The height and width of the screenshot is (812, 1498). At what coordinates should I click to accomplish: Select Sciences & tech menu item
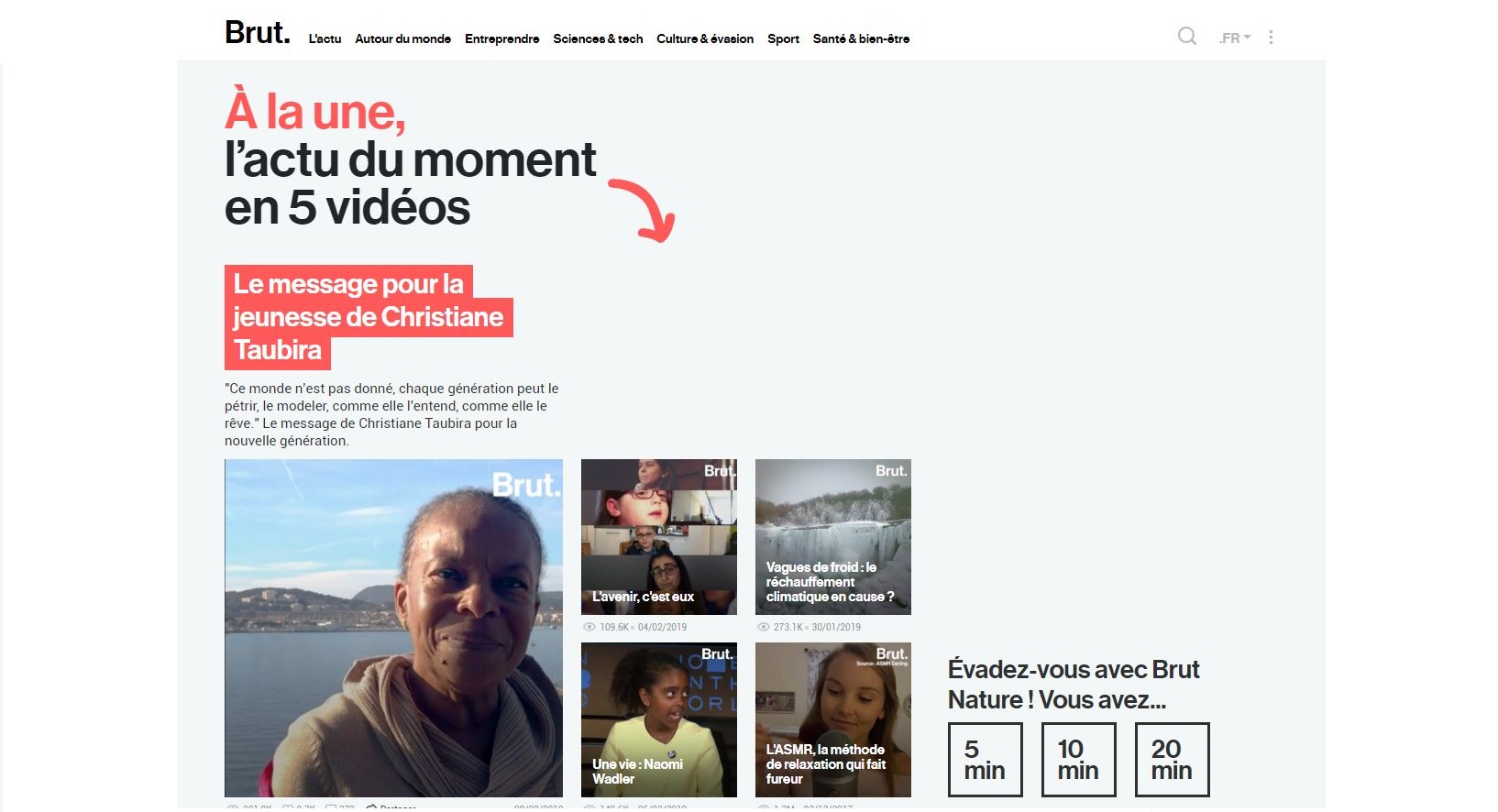598,38
